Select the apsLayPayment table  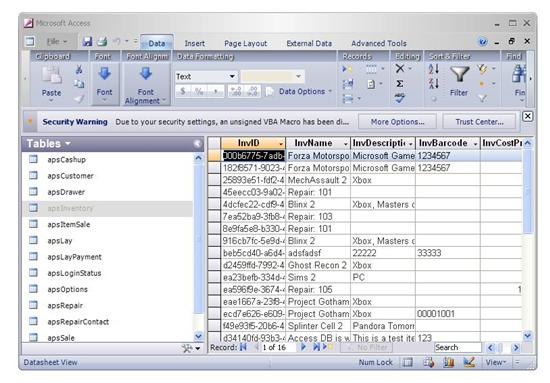pos(74,257)
